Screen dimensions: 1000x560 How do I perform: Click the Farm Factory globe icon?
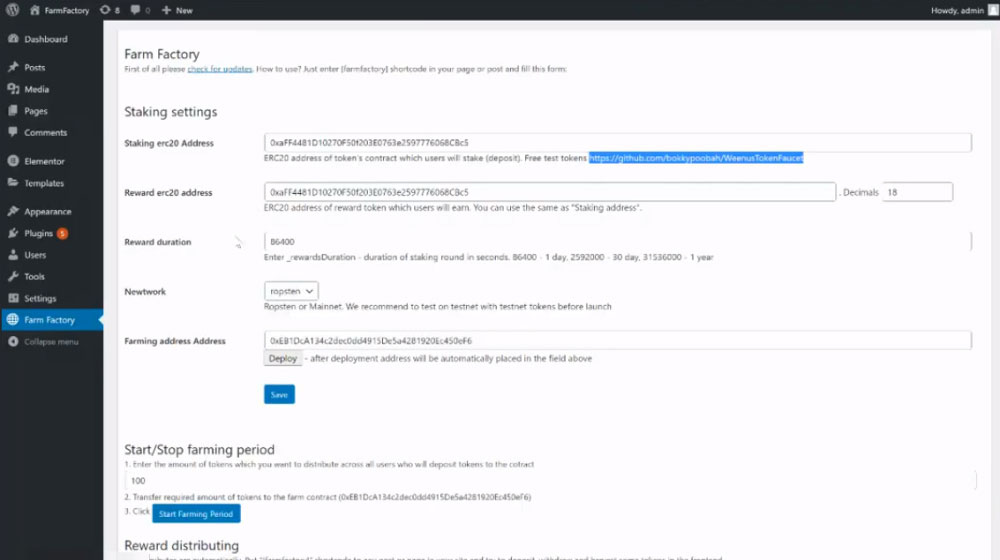[x=13, y=320]
